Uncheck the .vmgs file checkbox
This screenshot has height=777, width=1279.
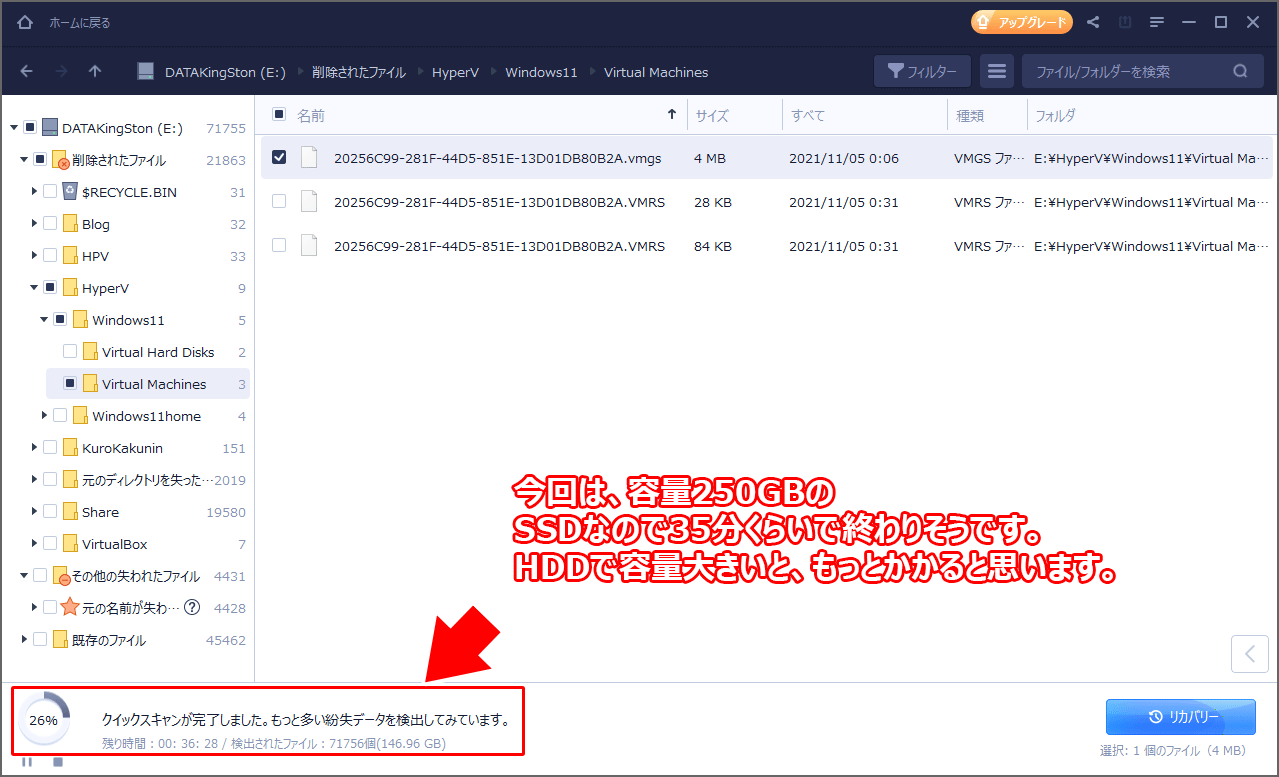pos(279,157)
